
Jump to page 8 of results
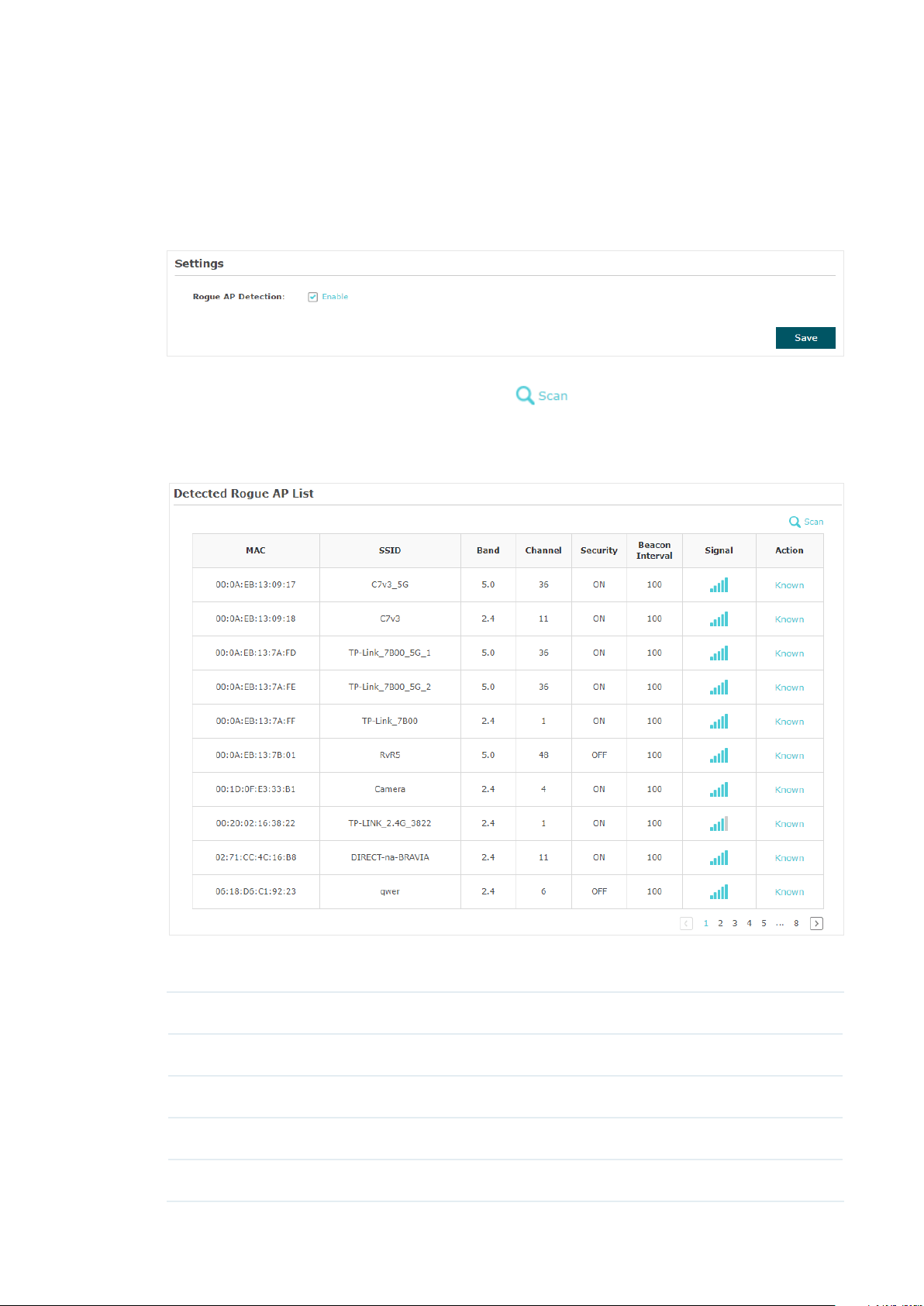click(796, 923)
